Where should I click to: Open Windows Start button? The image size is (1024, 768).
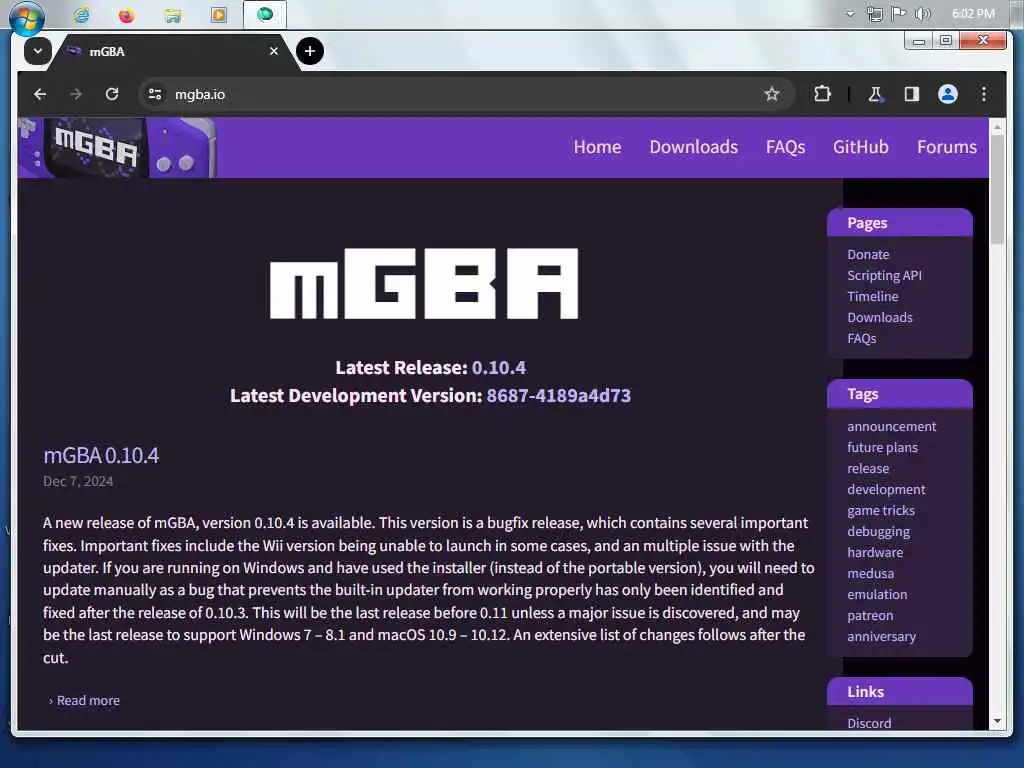(27, 17)
